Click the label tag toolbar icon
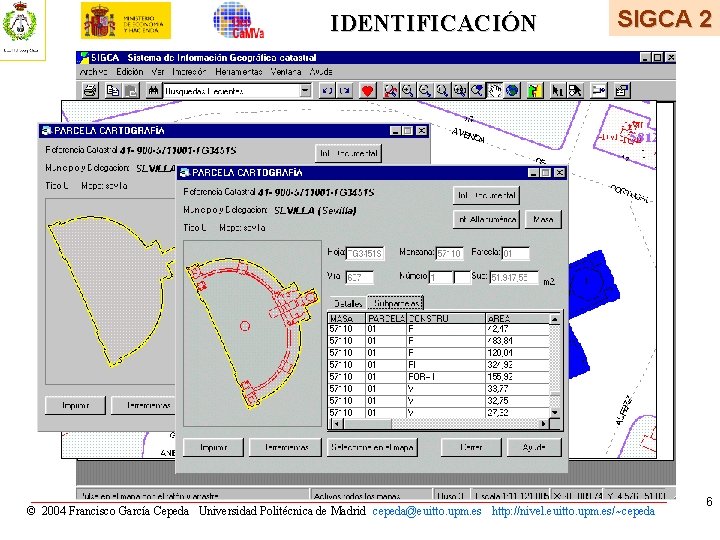This screenshot has height=540, width=720. click(x=598, y=90)
